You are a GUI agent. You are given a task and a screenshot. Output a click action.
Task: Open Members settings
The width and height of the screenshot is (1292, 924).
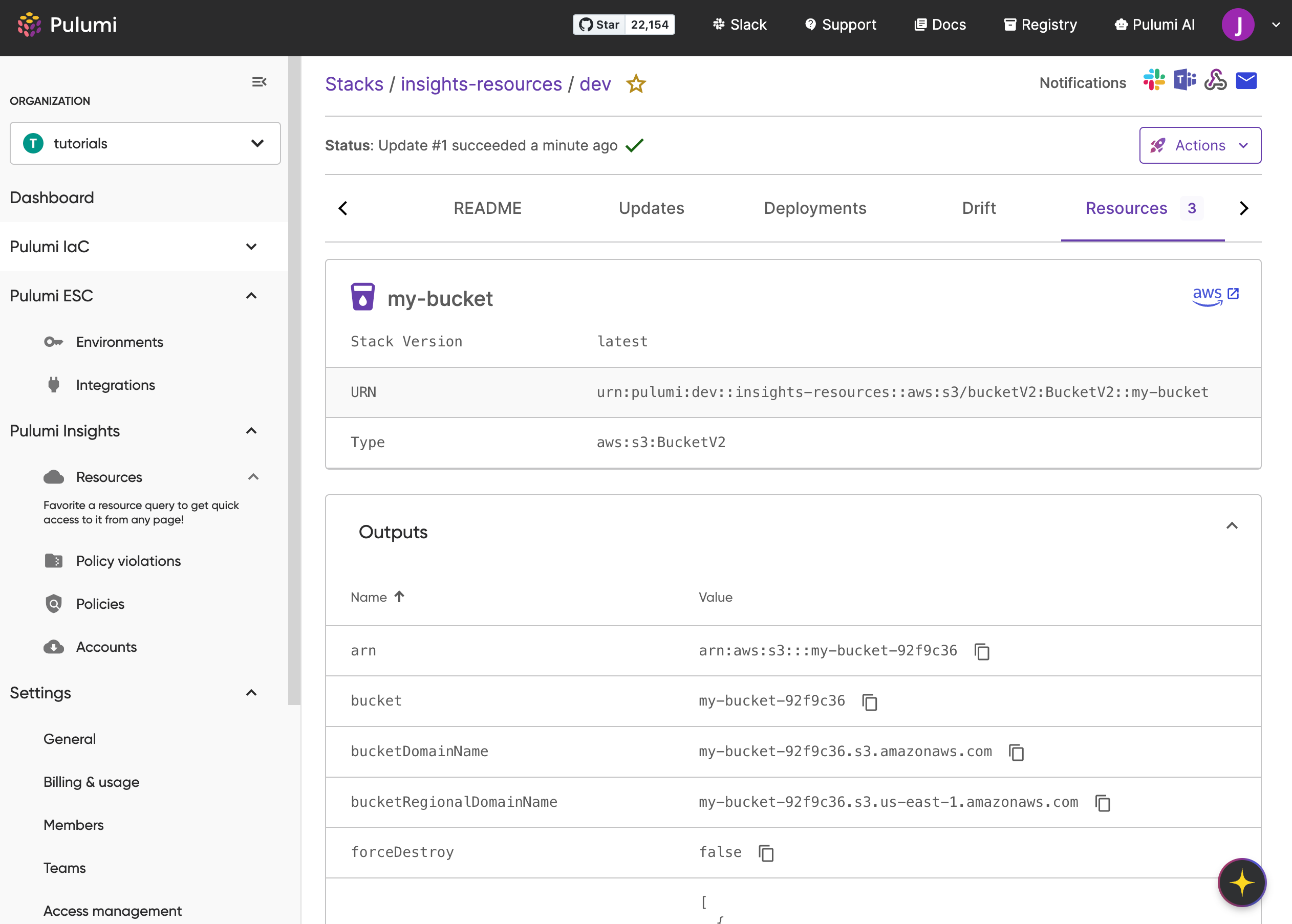(x=73, y=824)
